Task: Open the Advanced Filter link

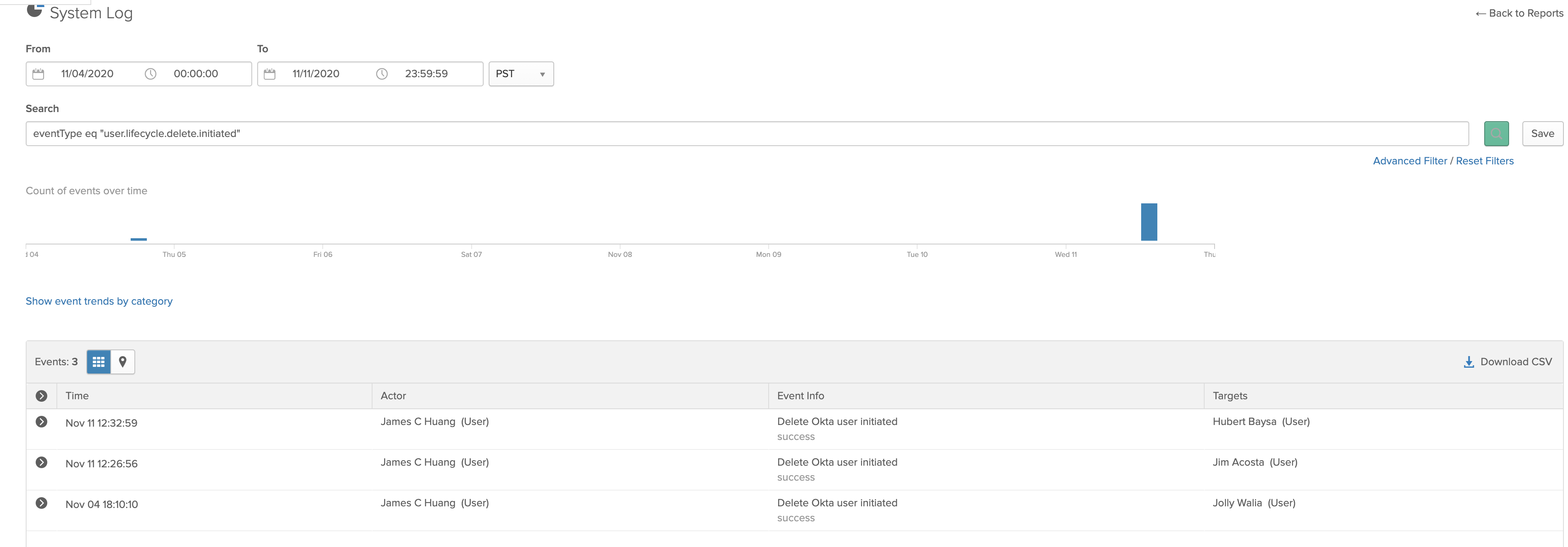Action: coord(1409,161)
